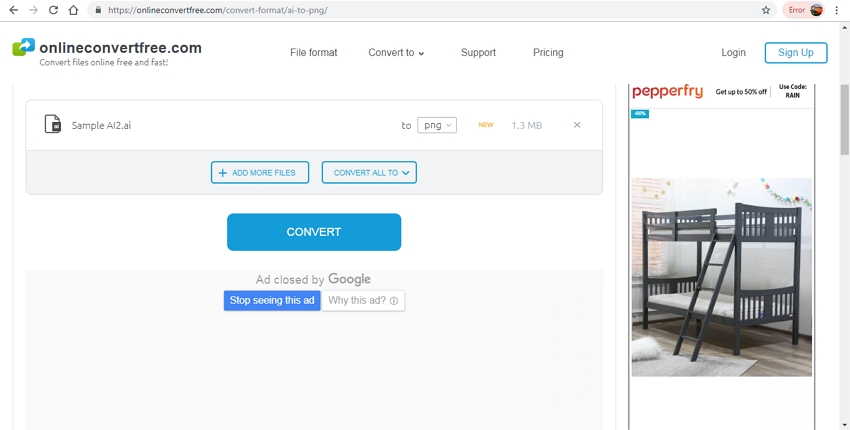Click the browser back arrow
The width and height of the screenshot is (850, 430).
point(13,10)
